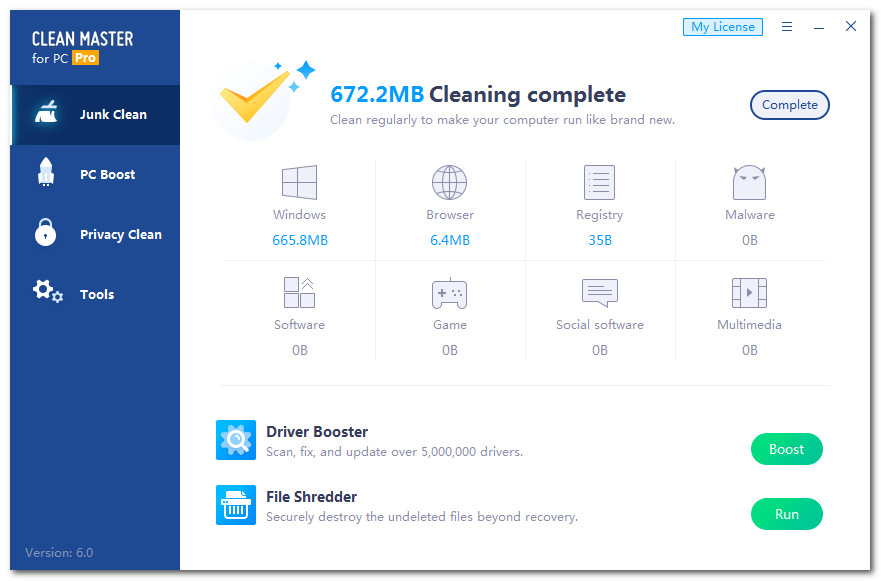Click the PC Boost rocket icon
Viewport: 881px width, 581px height.
(x=46, y=172)
